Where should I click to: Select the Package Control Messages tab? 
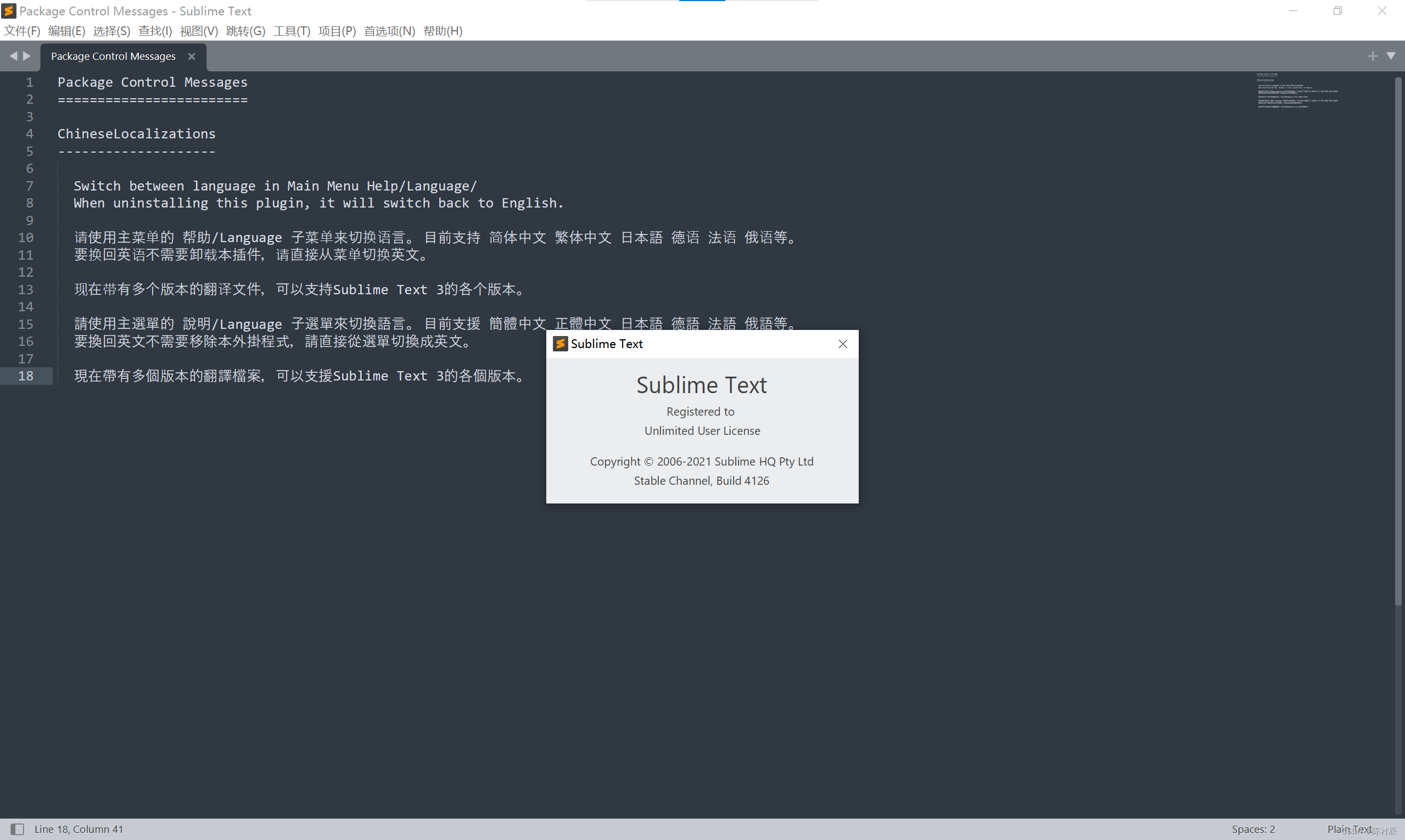tap(113, 56)
